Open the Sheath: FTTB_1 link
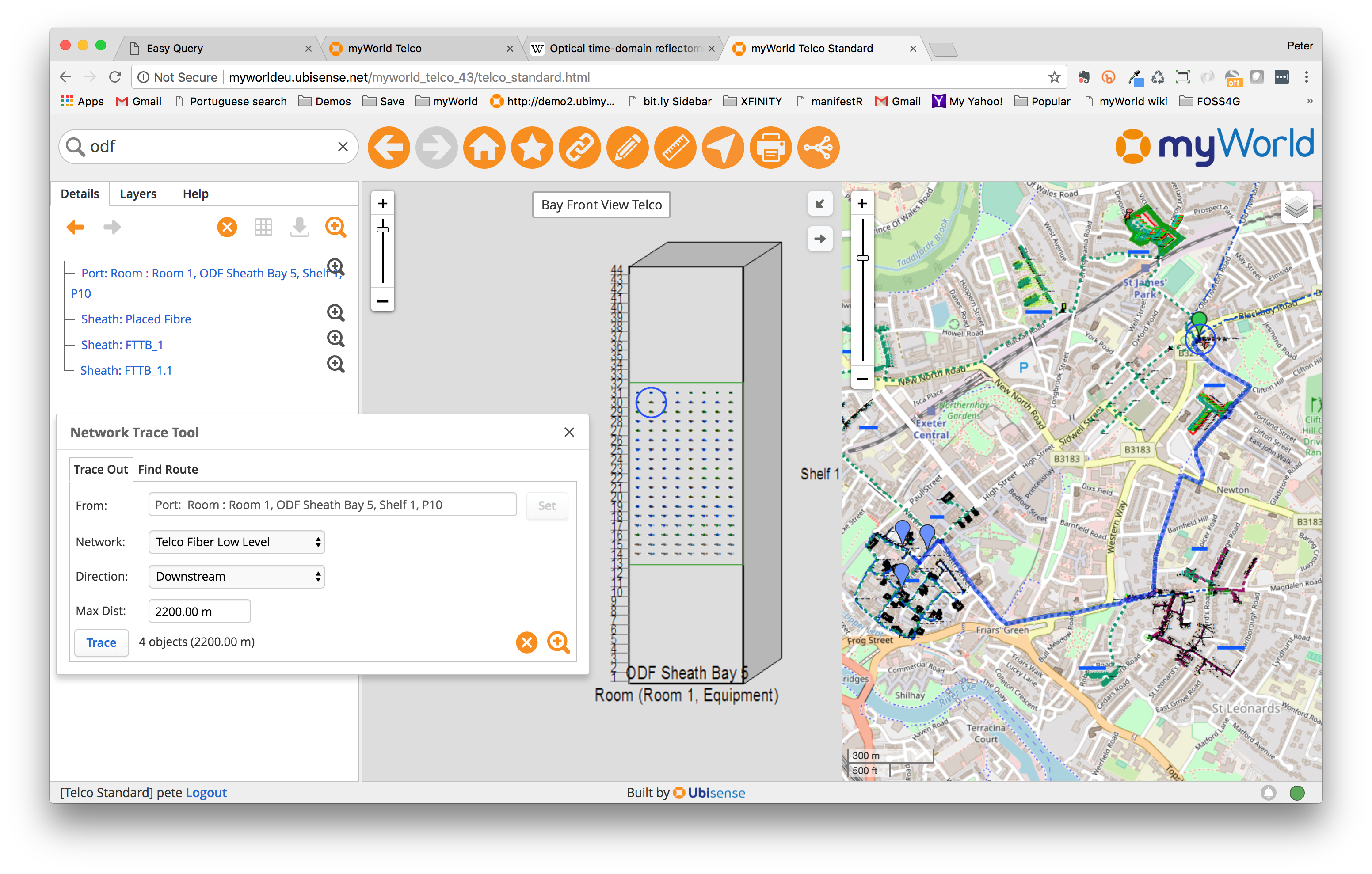The image size is (1372, 874). [x=122, y=345]
